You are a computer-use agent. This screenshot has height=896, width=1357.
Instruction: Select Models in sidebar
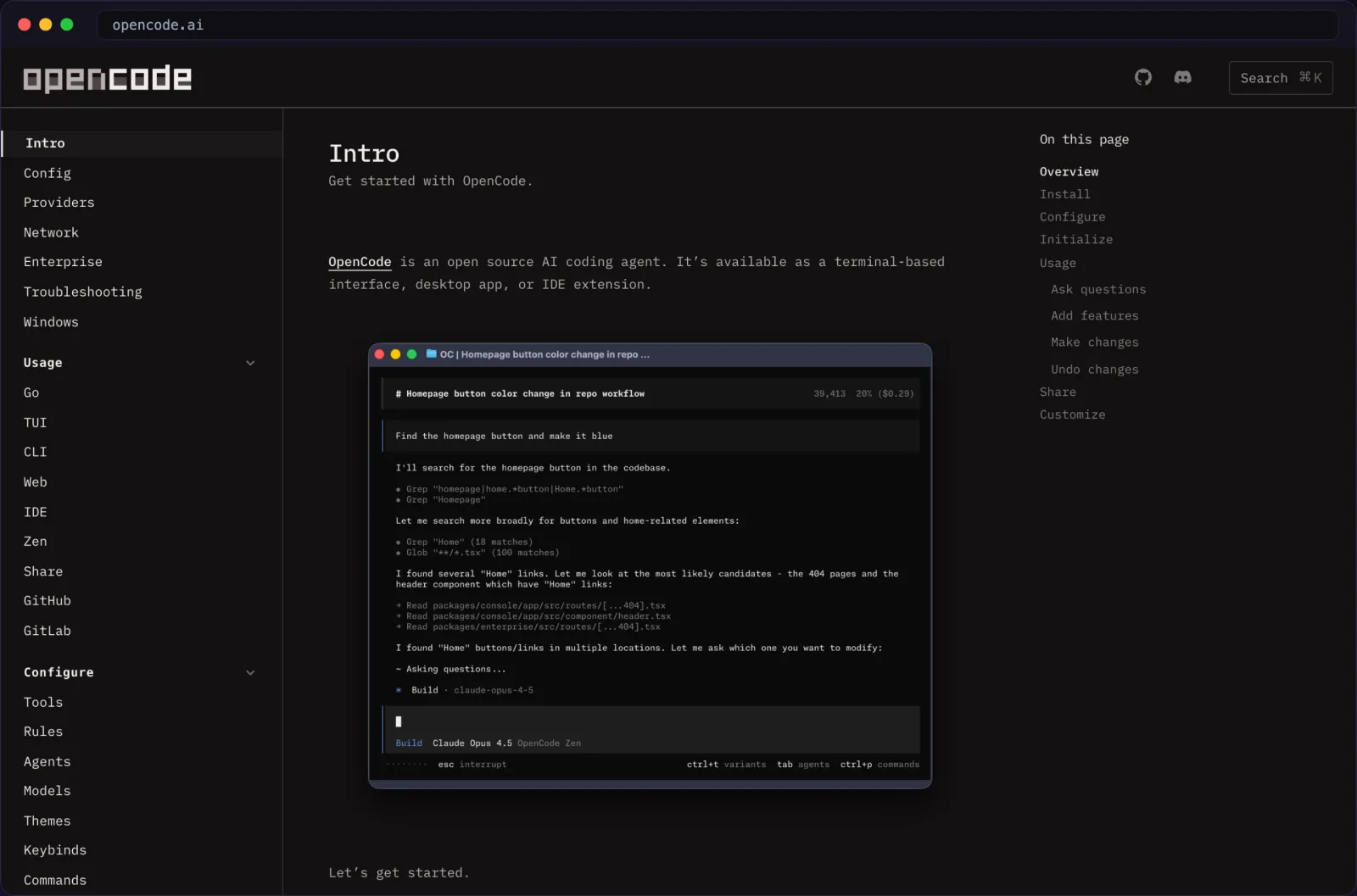click(47, 791)
